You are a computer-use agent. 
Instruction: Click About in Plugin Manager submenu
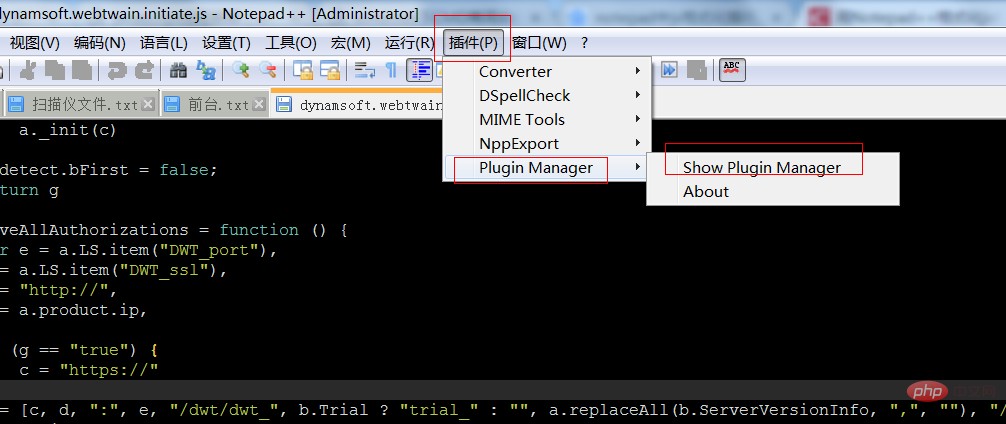(706, 191)
